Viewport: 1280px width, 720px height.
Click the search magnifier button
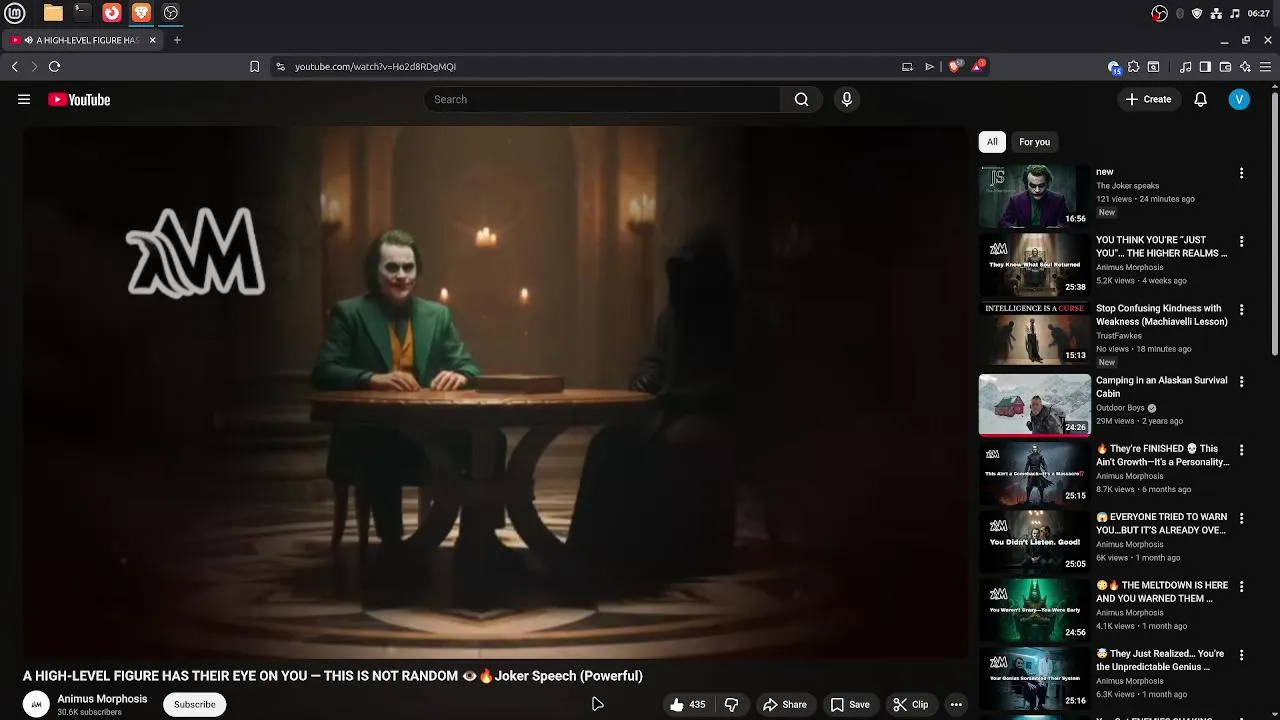point(801,99)
